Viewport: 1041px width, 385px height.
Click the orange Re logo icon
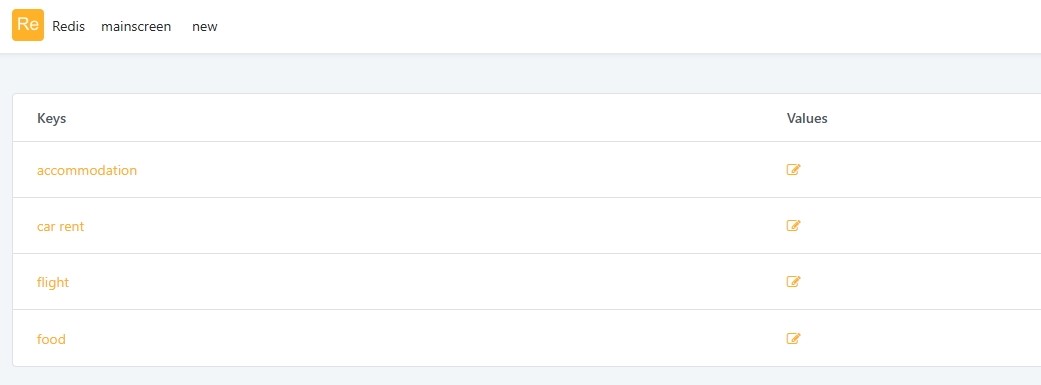point(28,25)
